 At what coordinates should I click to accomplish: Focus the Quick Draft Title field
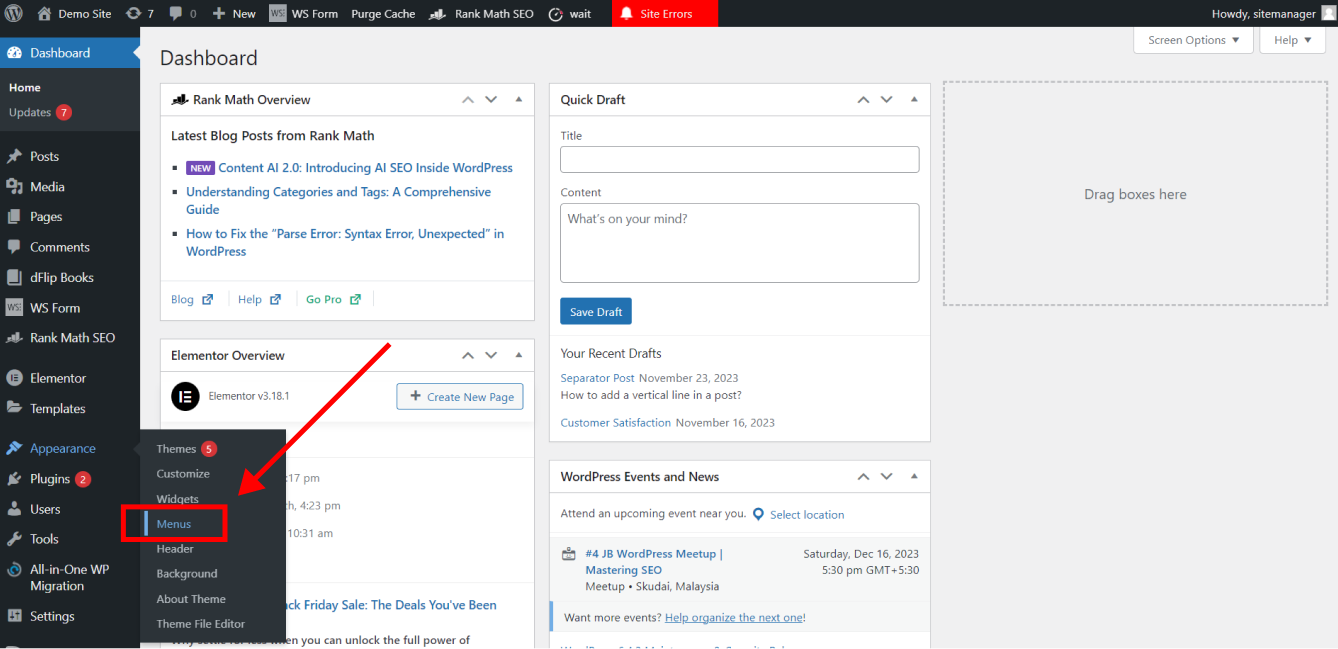(739, 160)
